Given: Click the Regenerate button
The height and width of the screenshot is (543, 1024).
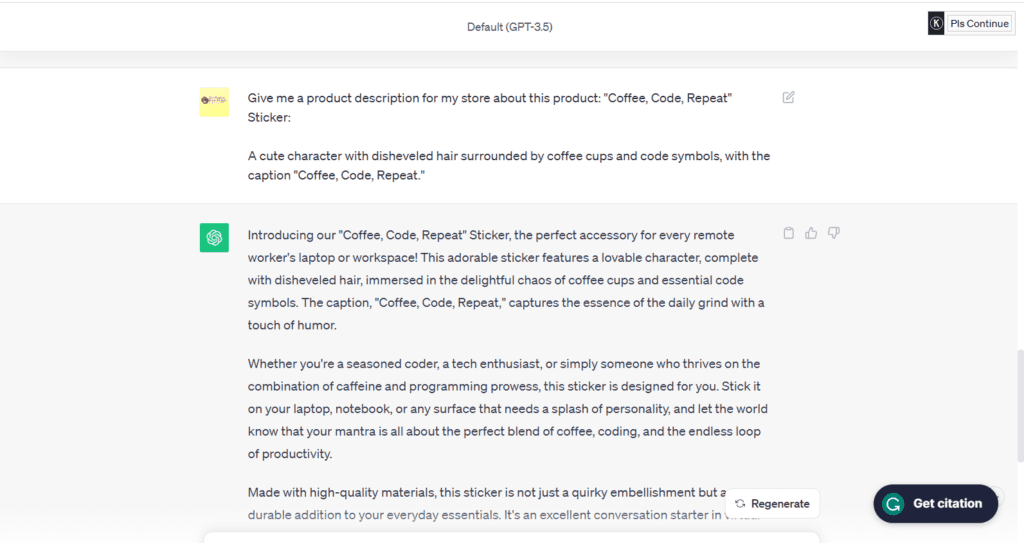Looking at the screenshot, I should [x=771, y=503].
